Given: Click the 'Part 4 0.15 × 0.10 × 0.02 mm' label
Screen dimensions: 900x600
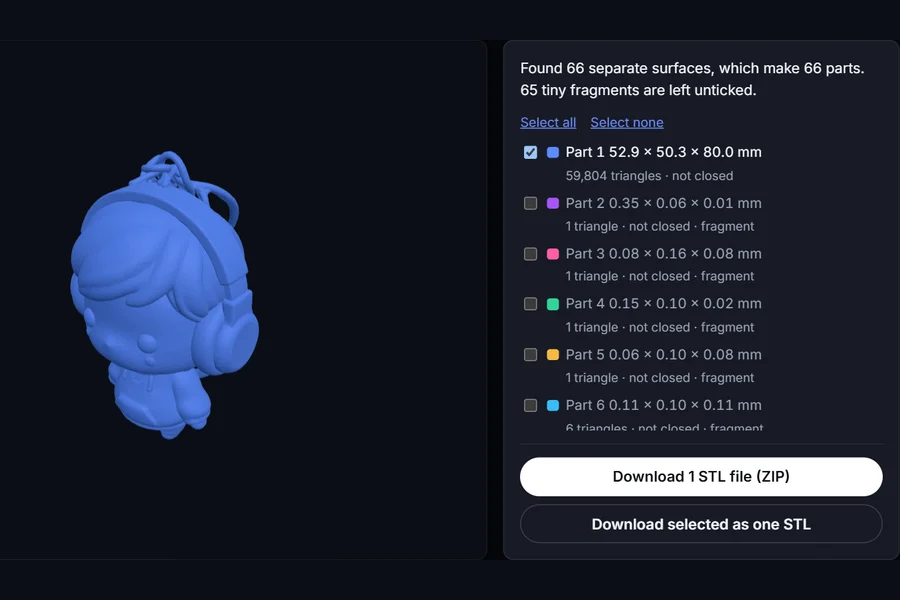Looking at the screenshot, I should 664,304.
